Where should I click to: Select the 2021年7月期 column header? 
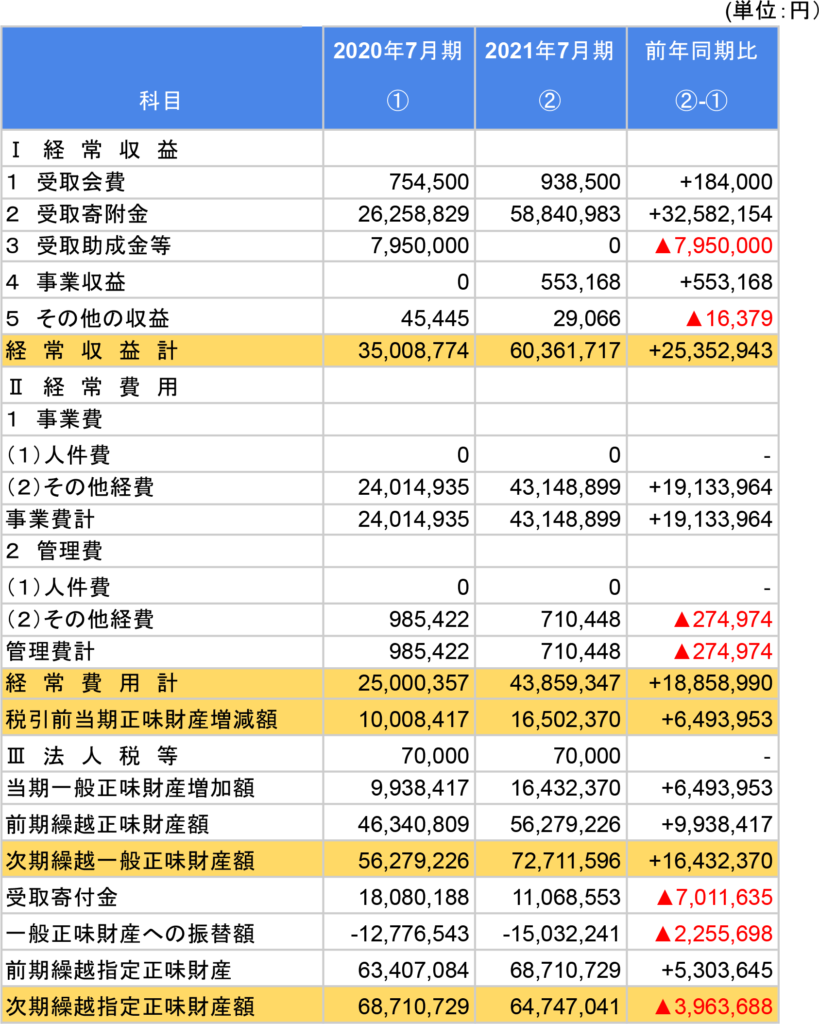[x=549, y=51]
